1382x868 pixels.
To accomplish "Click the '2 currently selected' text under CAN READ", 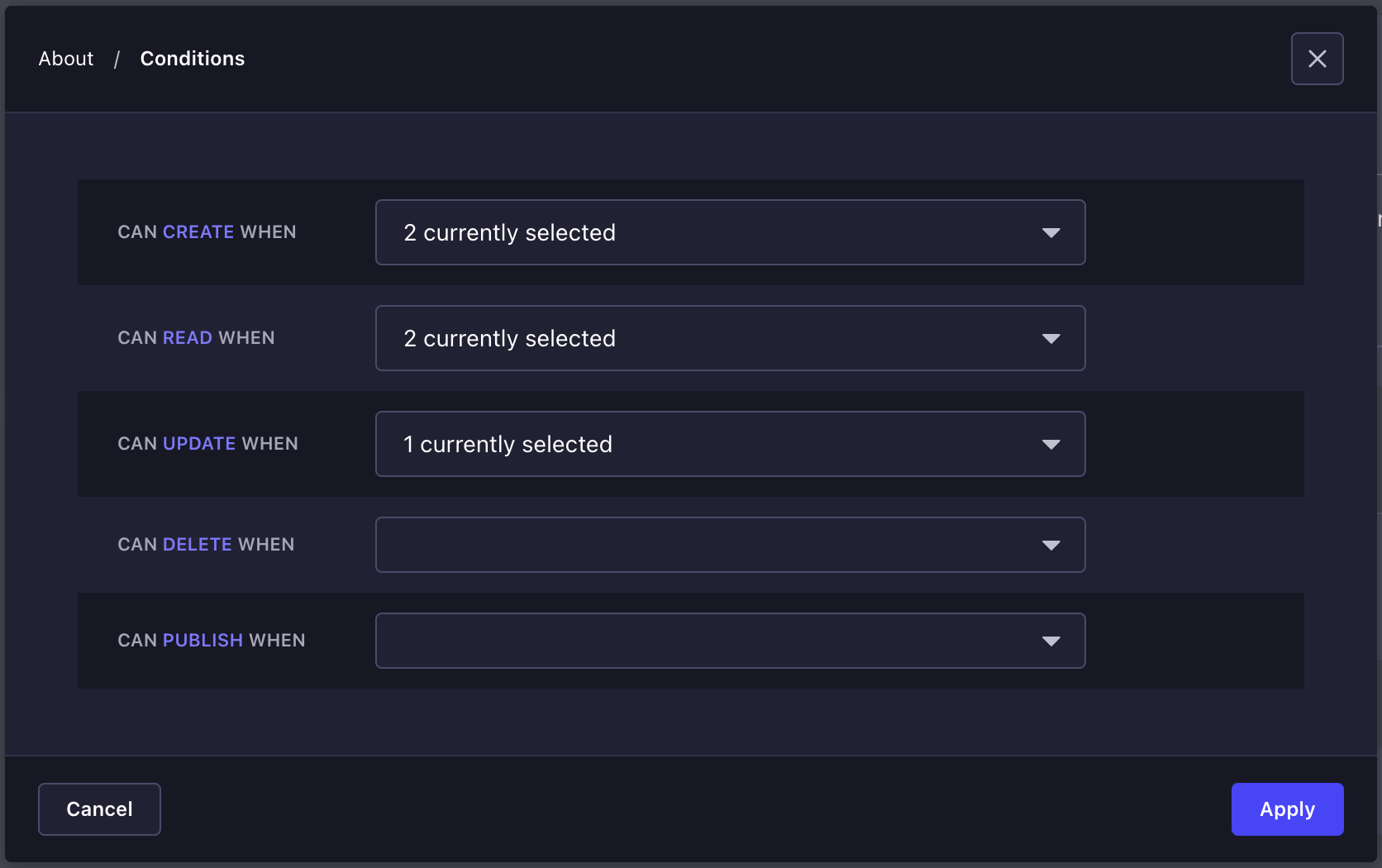I will pos(508,338).
